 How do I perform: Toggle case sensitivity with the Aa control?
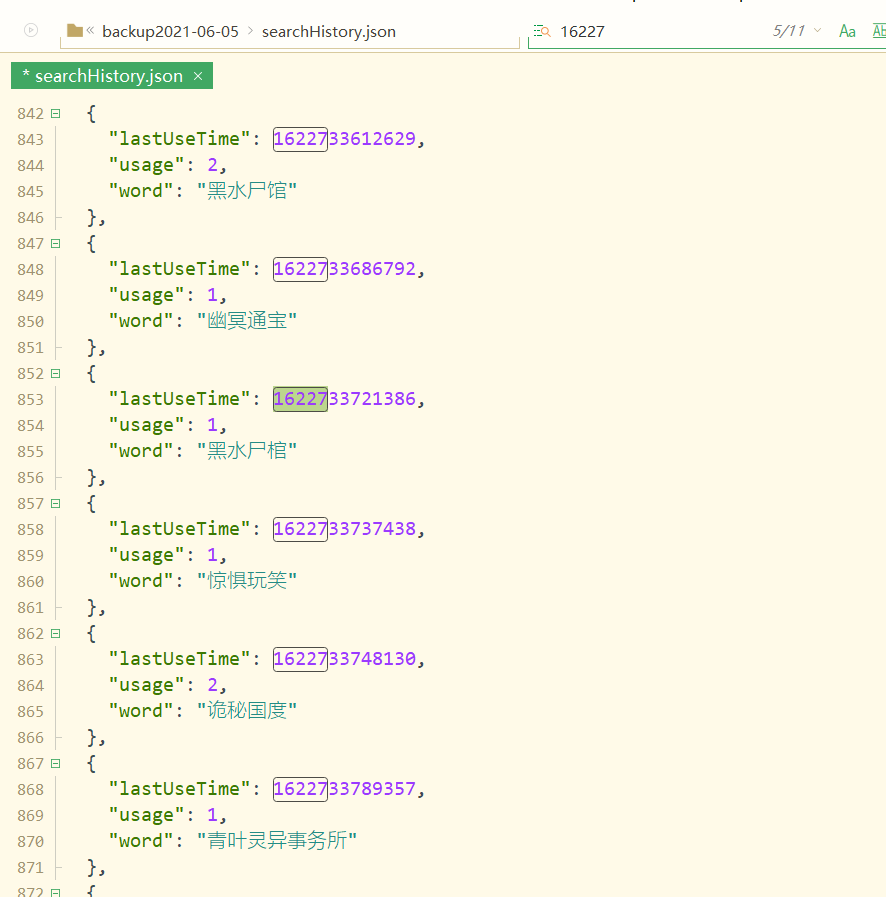click(846, 31)
